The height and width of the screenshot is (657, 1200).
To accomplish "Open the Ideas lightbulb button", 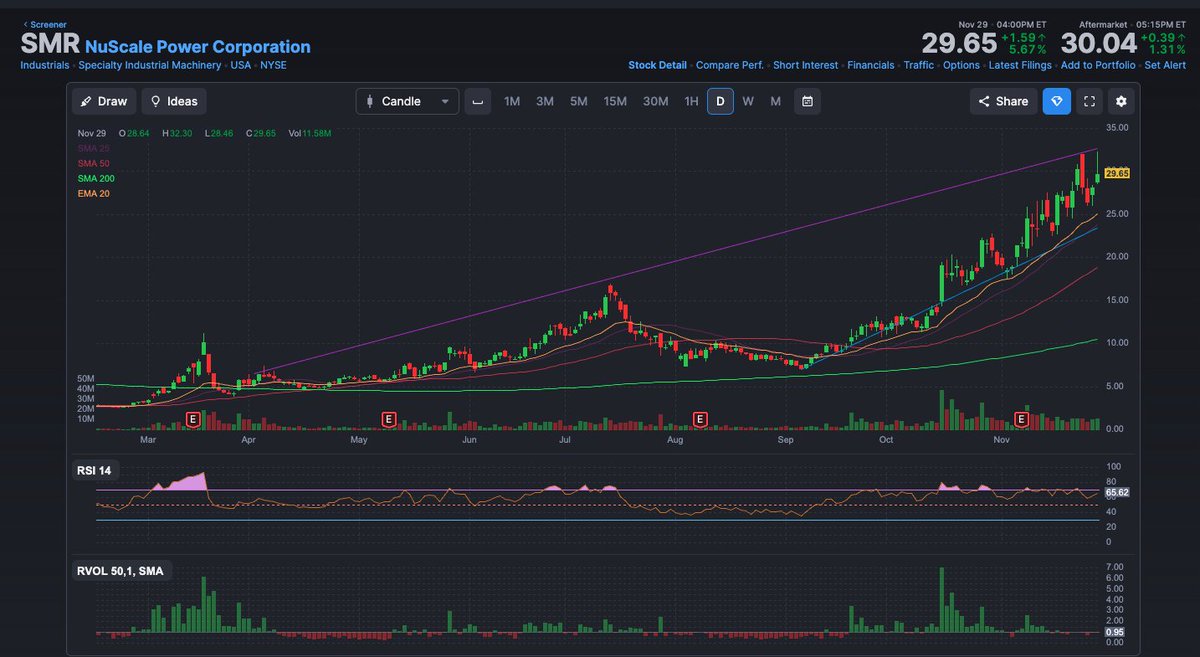I will 174,101.
